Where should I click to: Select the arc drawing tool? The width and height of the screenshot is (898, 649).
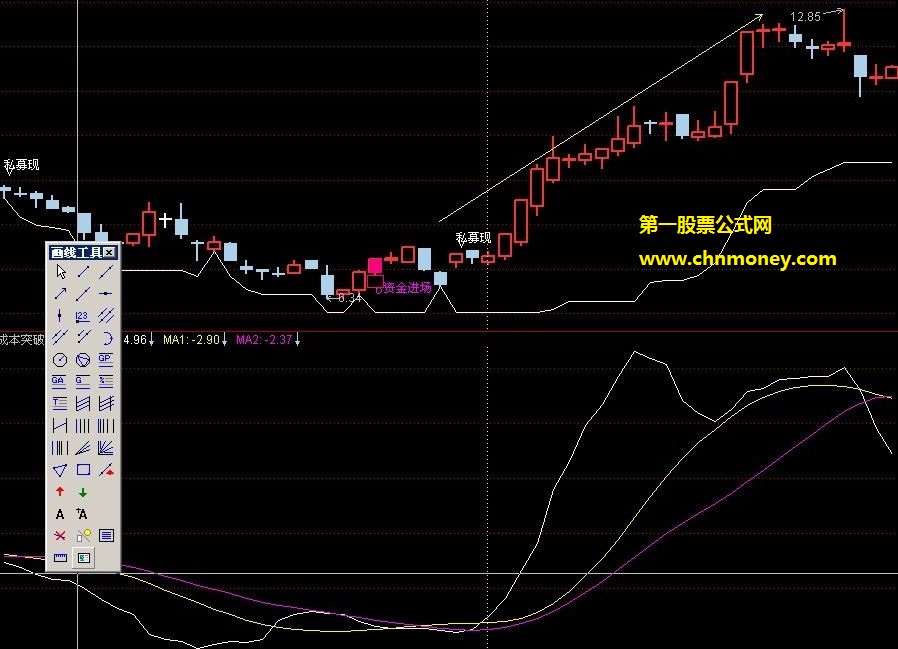[x=106, y=338]
